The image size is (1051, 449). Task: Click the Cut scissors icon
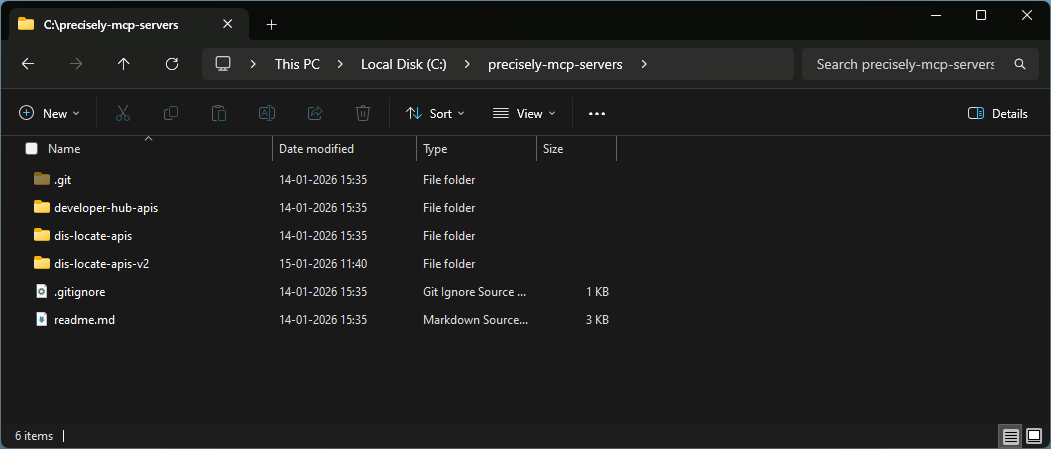click(x=123, y=114)
